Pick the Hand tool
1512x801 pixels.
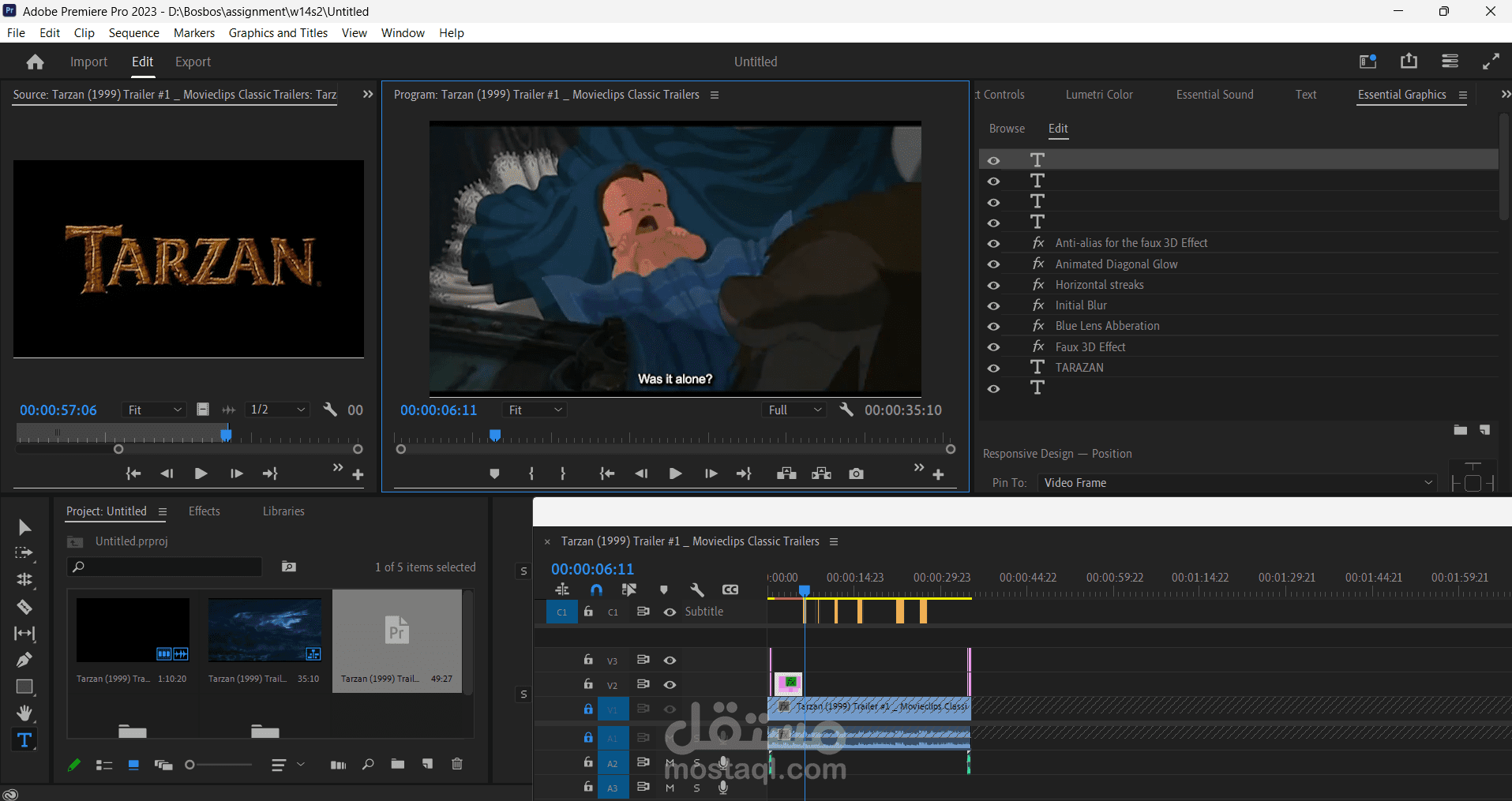coord(24,713)
